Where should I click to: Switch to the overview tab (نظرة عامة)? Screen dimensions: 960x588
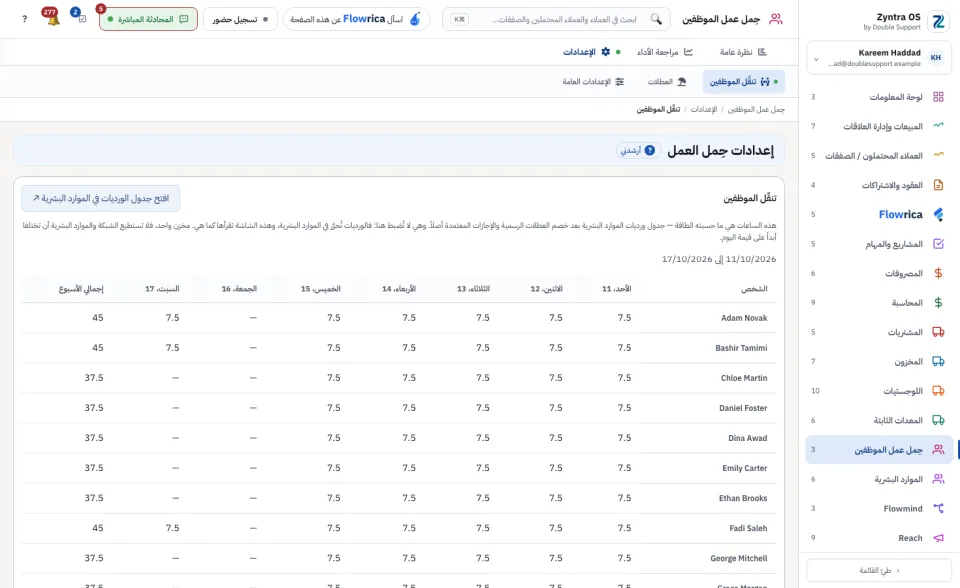pyautogui.click(x=743, y=52)
